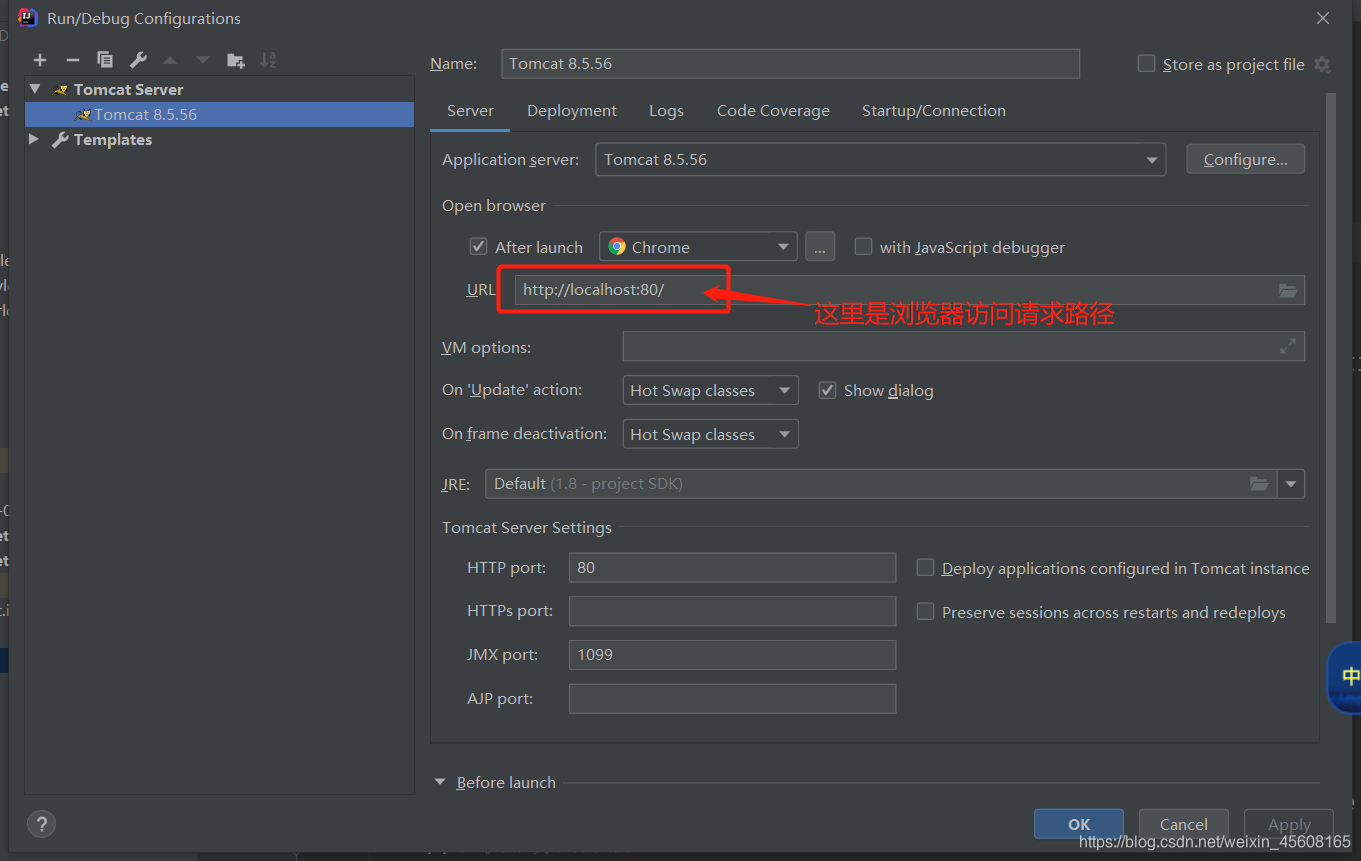Screen dimensions: 1361x861
Task: Select Tomcat 8.5.56 in the tree
Action: pos(219,114)
